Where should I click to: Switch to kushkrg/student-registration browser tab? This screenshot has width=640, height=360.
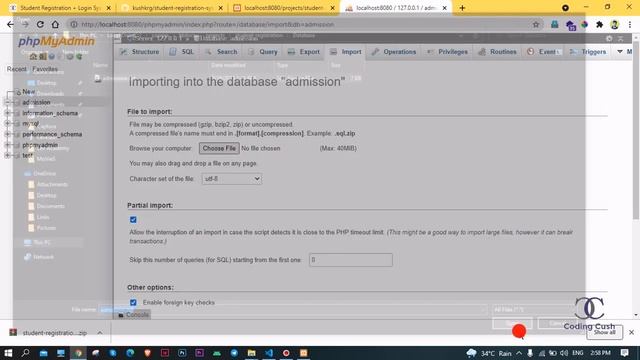172,8
